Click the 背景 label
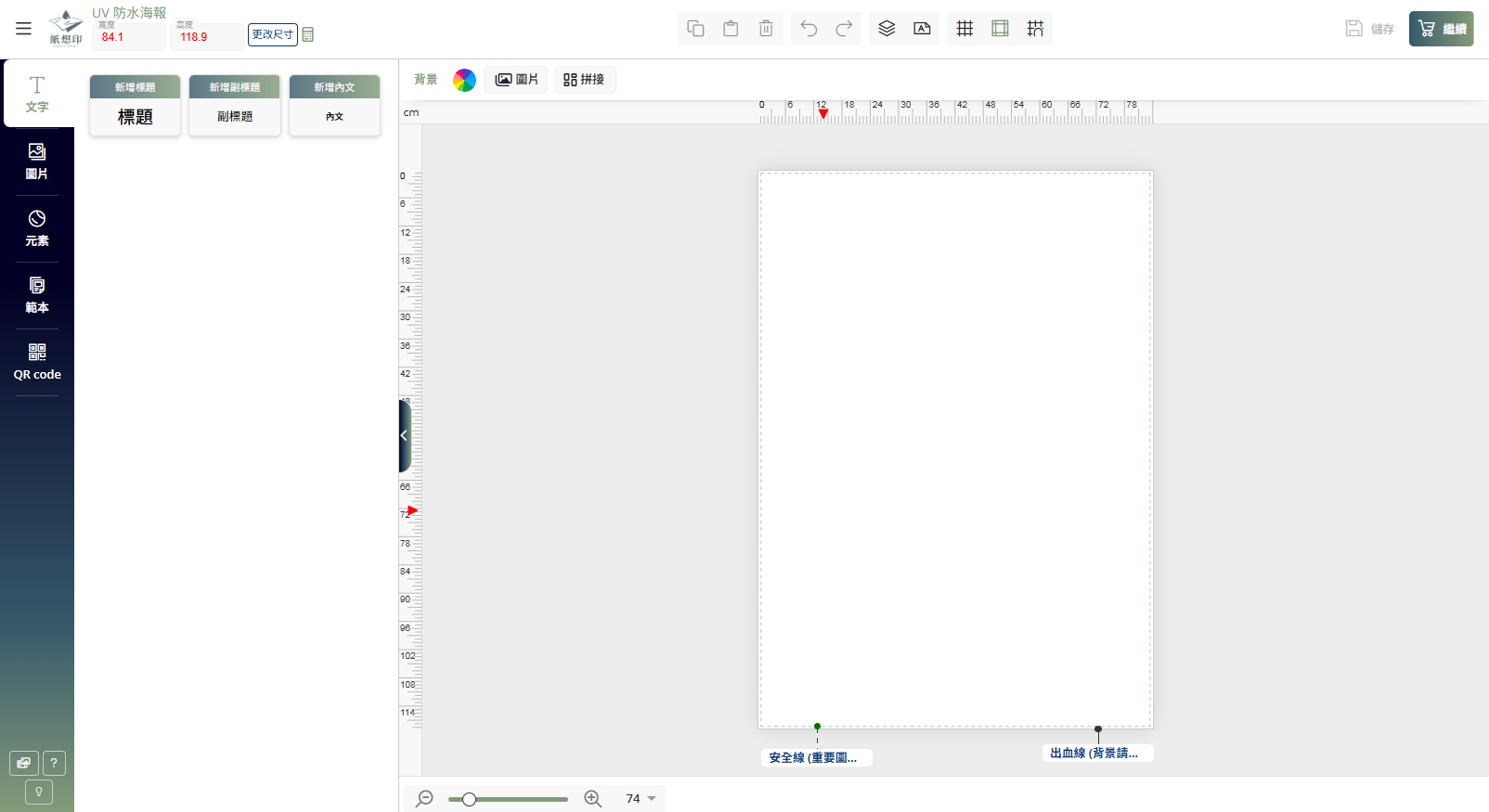Viewport: 1489px width, 812px height. pos(426,80)
